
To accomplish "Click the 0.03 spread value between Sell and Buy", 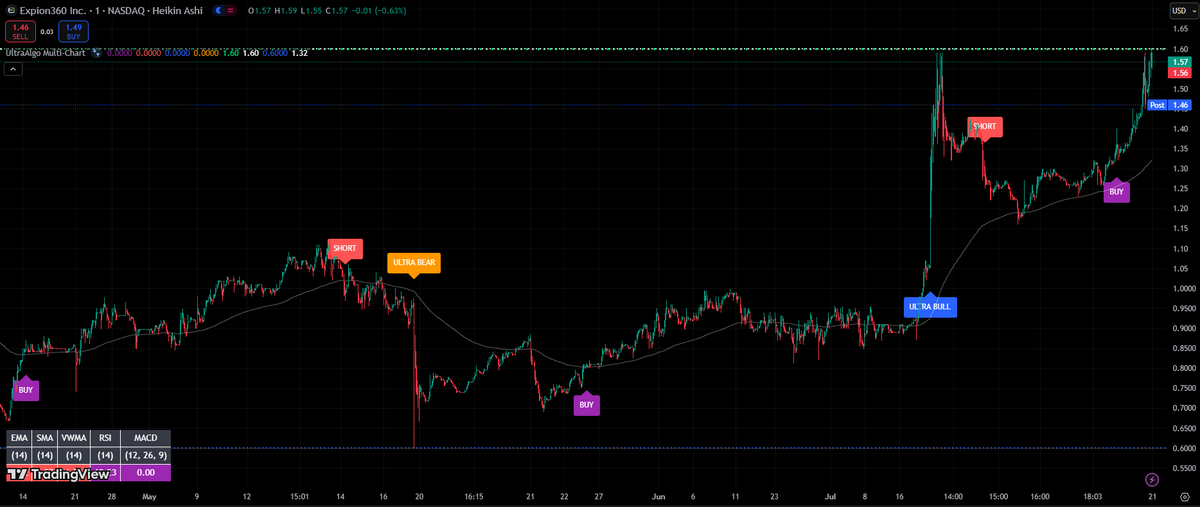I will point(47,32).
